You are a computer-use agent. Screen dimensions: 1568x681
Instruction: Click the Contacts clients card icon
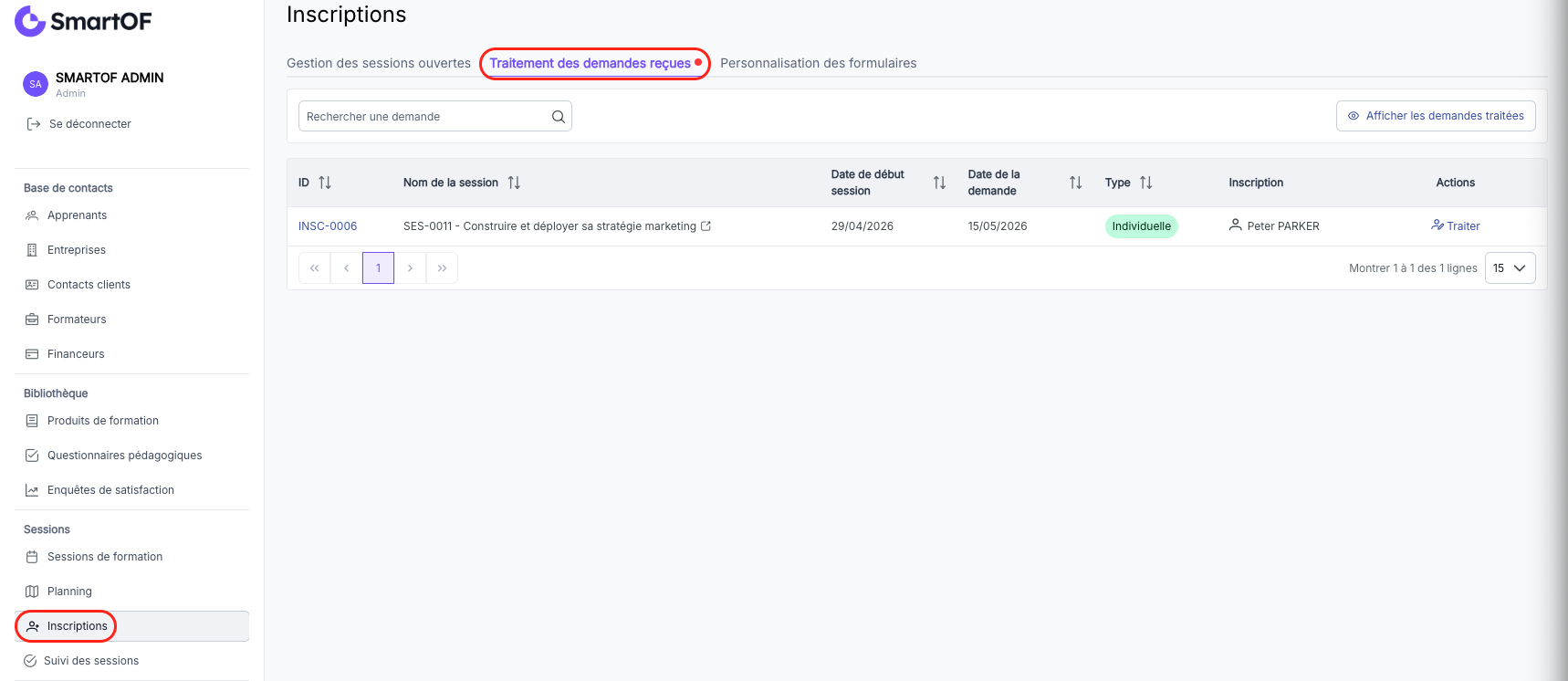click(32, 285)
